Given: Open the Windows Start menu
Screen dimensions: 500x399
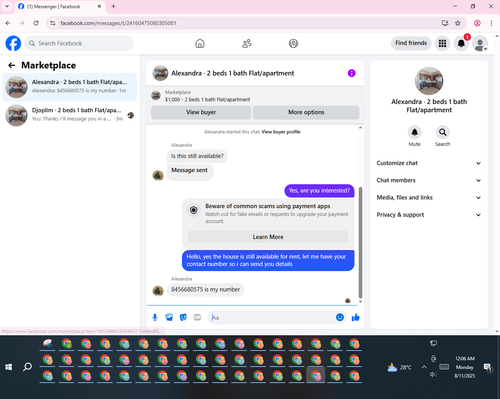Looking at the screenshot, I should pyautogui.click(x=9, y=367).
